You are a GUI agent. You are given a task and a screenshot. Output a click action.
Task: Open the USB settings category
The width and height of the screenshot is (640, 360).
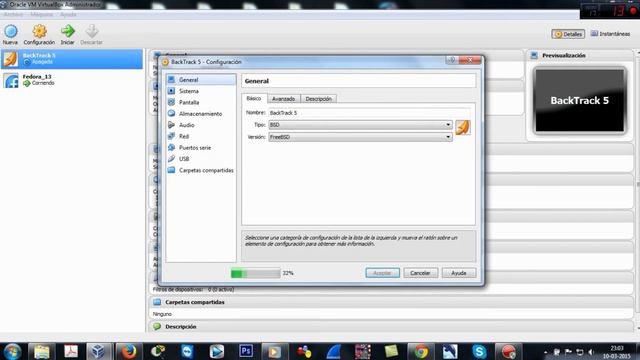pos(201,159)
